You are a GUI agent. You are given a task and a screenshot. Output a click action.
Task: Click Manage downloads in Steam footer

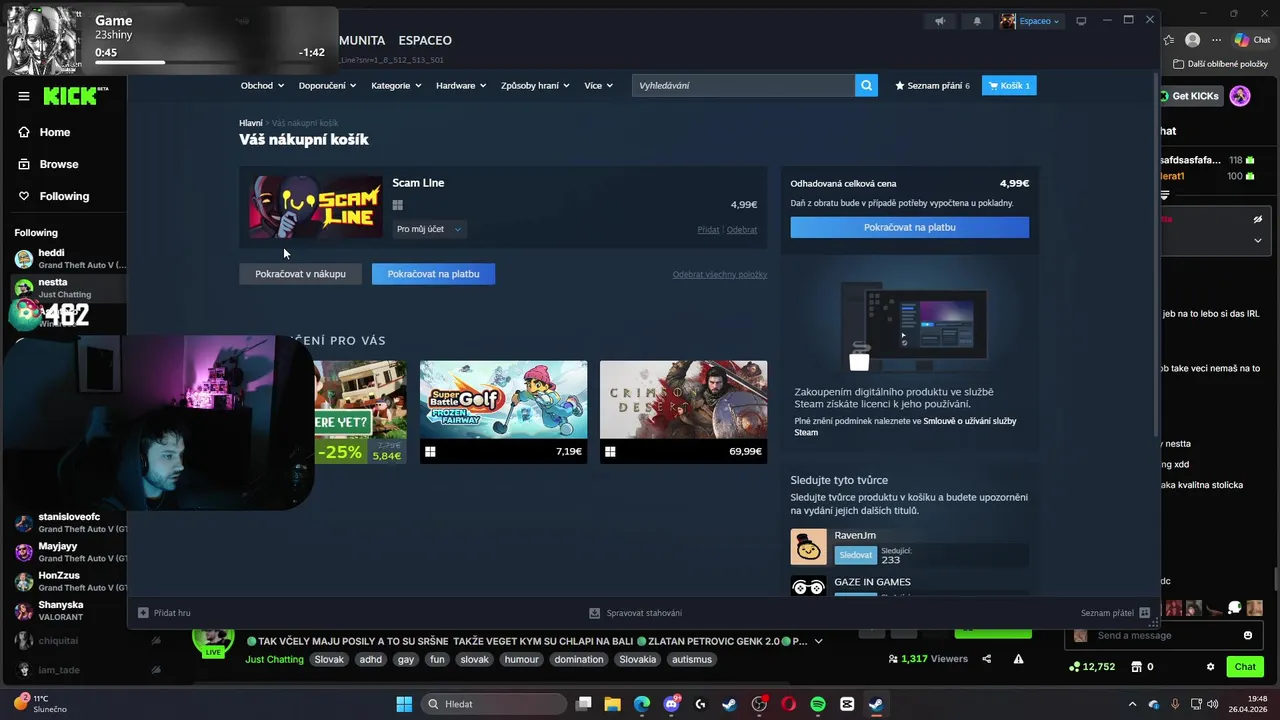(636, 613)
